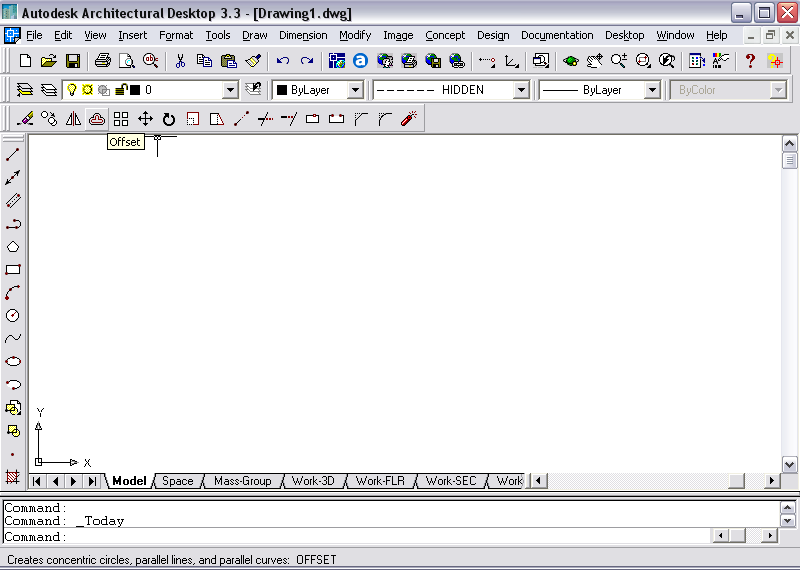Toggle freeze in viewport for layer 0
Image resolution: width=800 pixels, height=570 pixels.
coord(104,90)
